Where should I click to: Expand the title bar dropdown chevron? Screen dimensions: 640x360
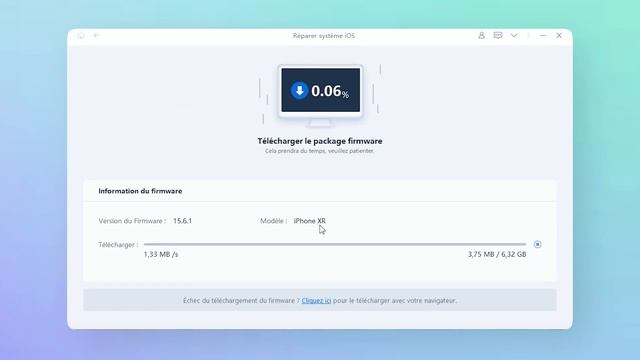514,36
